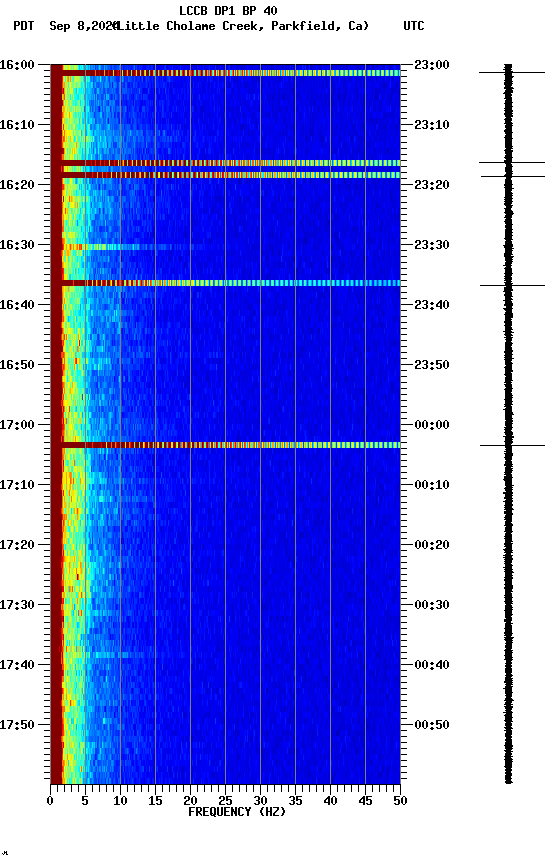This screenshot has height=864, width=552.
Task: Click the '17:10' PDT time label
Action: pyautogui.click(x=17, y=485)
